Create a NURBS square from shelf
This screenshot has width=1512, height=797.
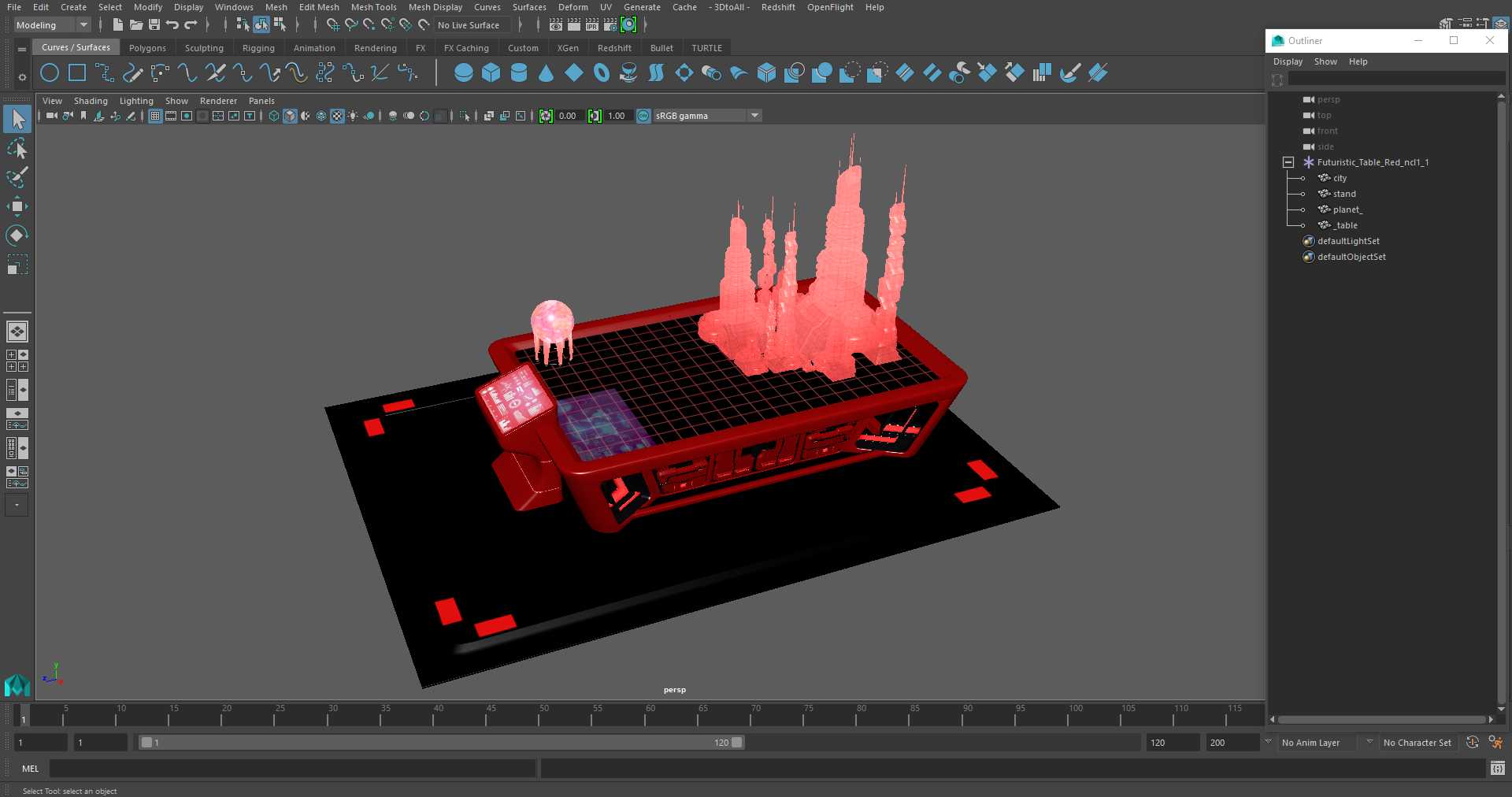77,73
